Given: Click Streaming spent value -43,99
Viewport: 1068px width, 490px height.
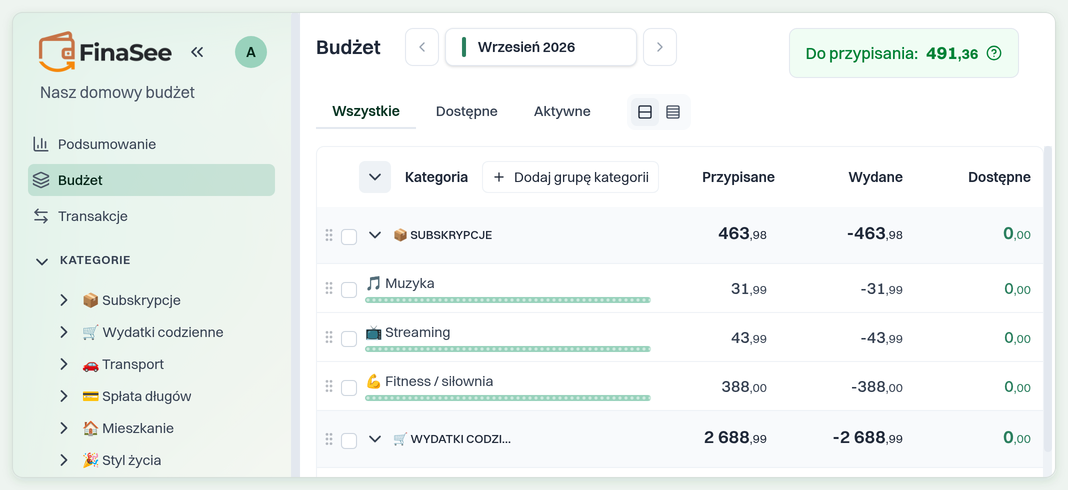Looking at the screenshot, I should tap(881, 338).
